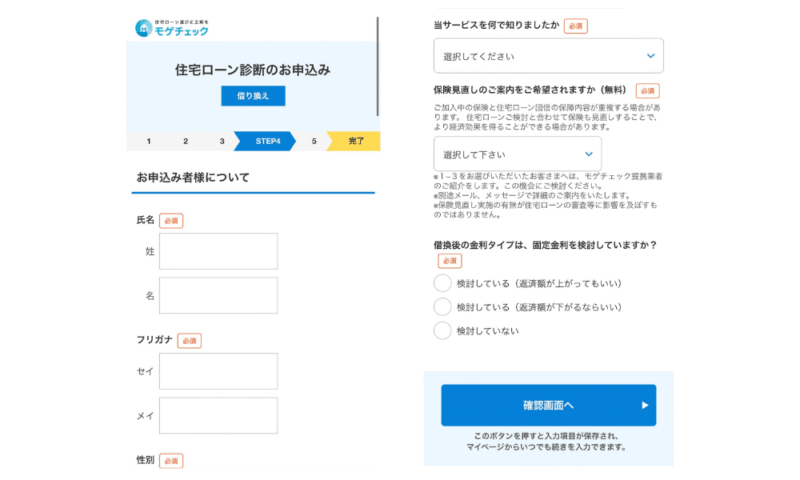Click chevron icon of 保険見直し dropdown
Screen dimensions: 800x480
click(589, 154)
